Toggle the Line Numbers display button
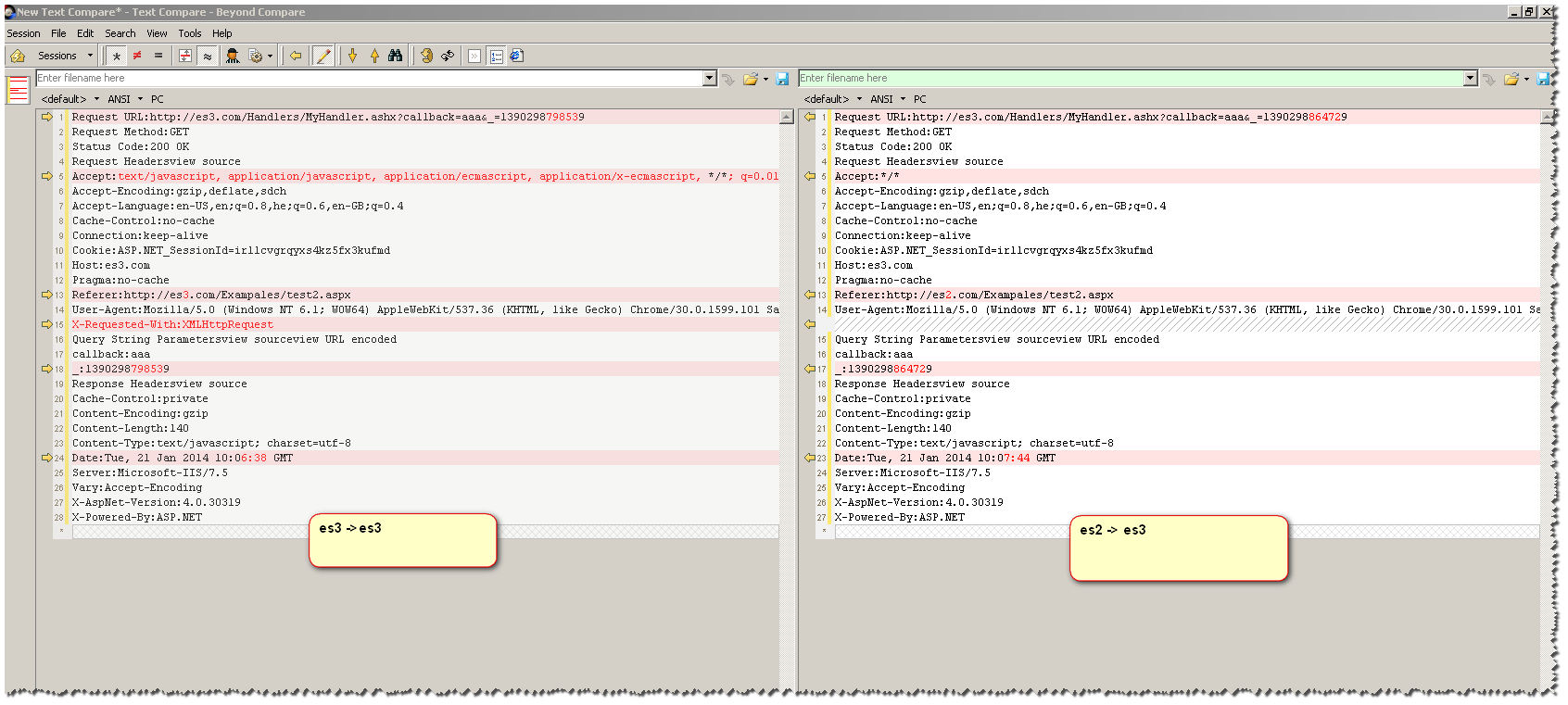 click(497, 56)
